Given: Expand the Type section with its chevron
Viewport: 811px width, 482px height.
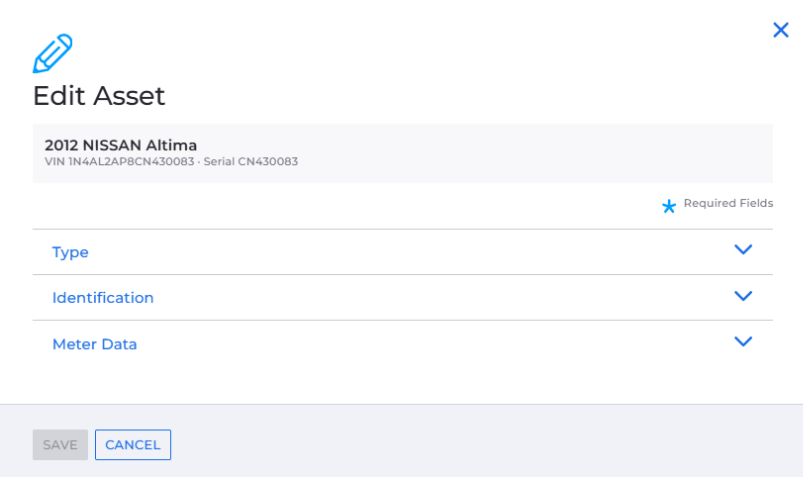Looking at the screenshot, I should pos(743,250).
